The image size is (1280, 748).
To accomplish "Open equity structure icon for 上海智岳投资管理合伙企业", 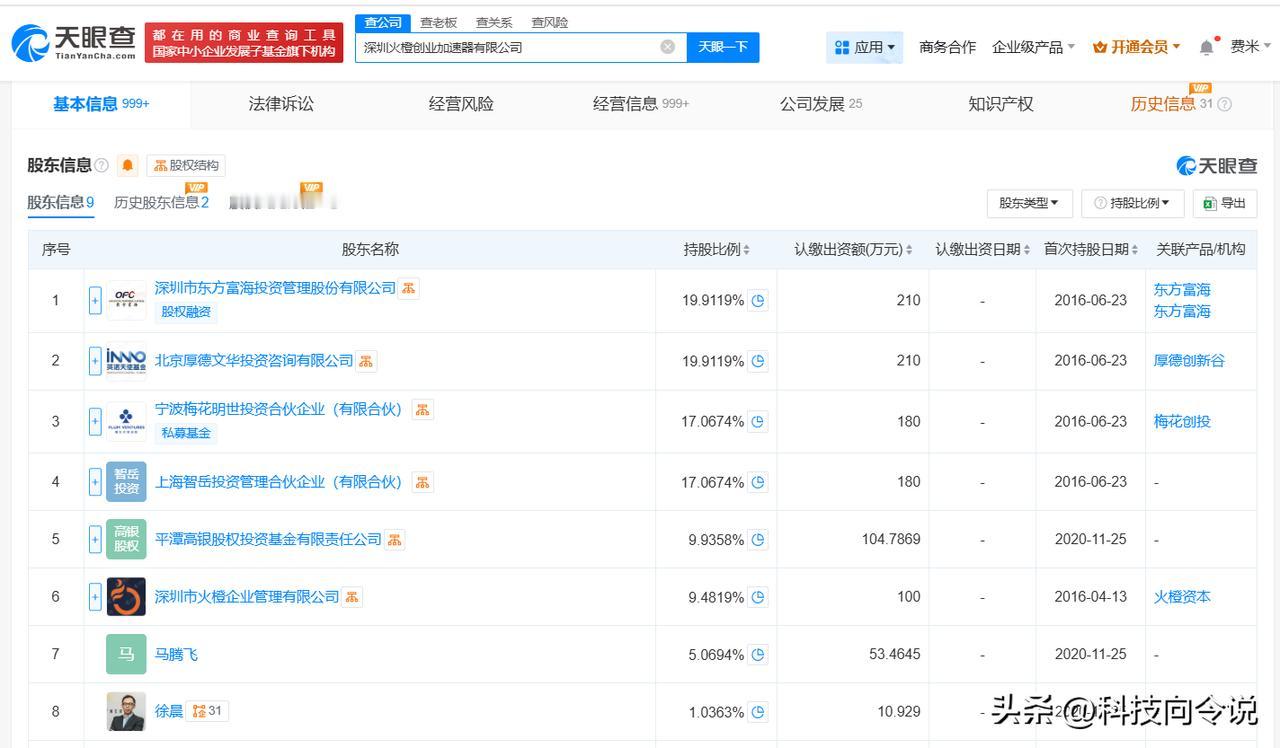I will [x=423, y=482].
